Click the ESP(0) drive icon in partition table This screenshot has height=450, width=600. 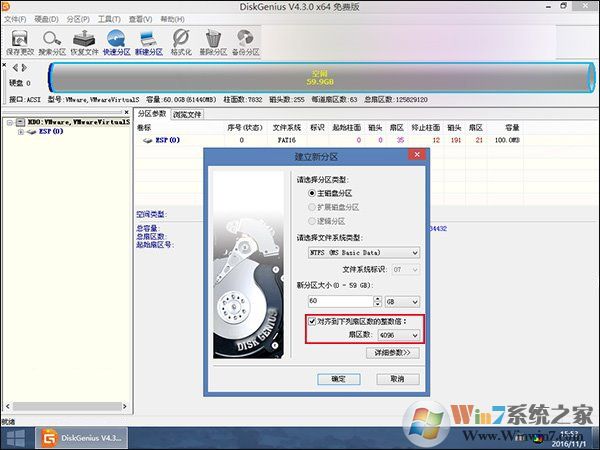tap(147, 140)
